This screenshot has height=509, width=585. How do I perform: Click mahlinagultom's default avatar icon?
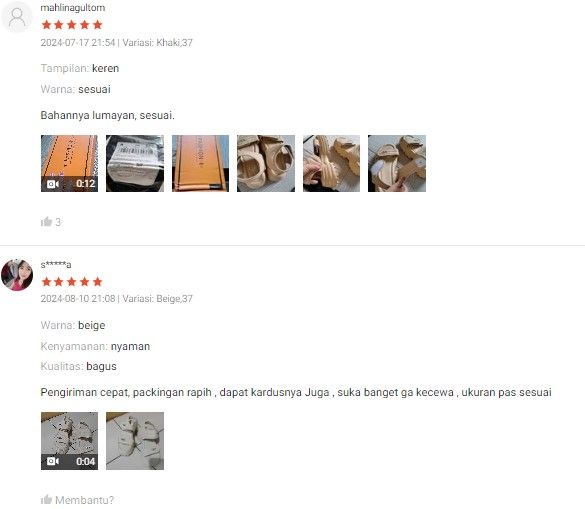[x=17, y=17]
